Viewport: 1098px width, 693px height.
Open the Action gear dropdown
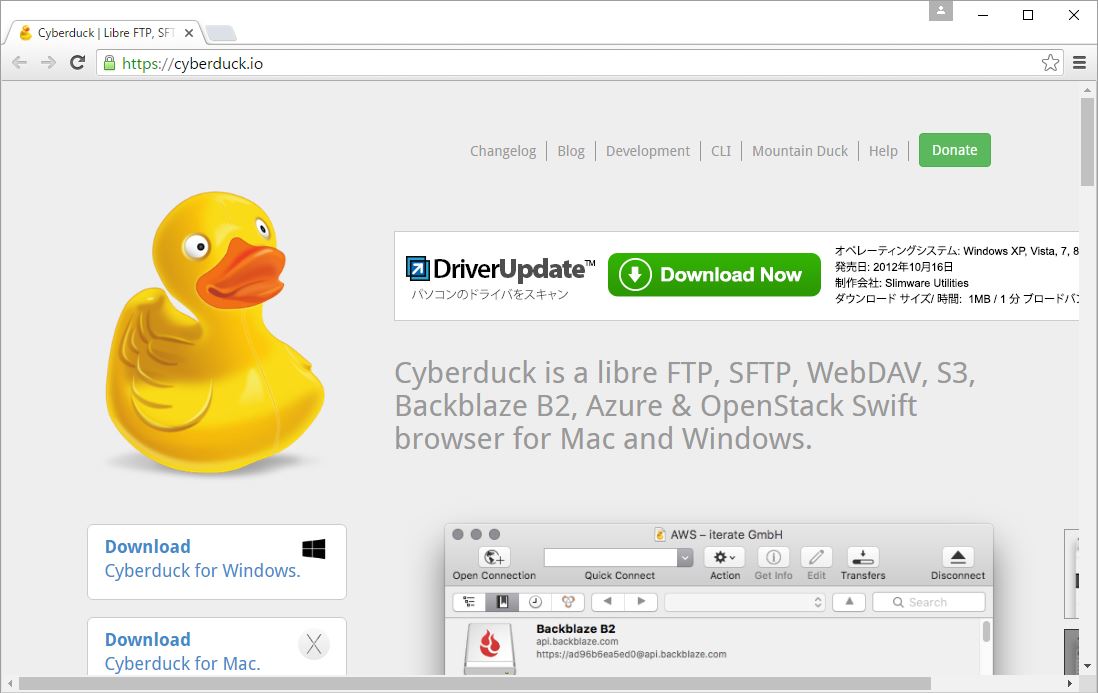pyautogui.click(x=725, y=557)
